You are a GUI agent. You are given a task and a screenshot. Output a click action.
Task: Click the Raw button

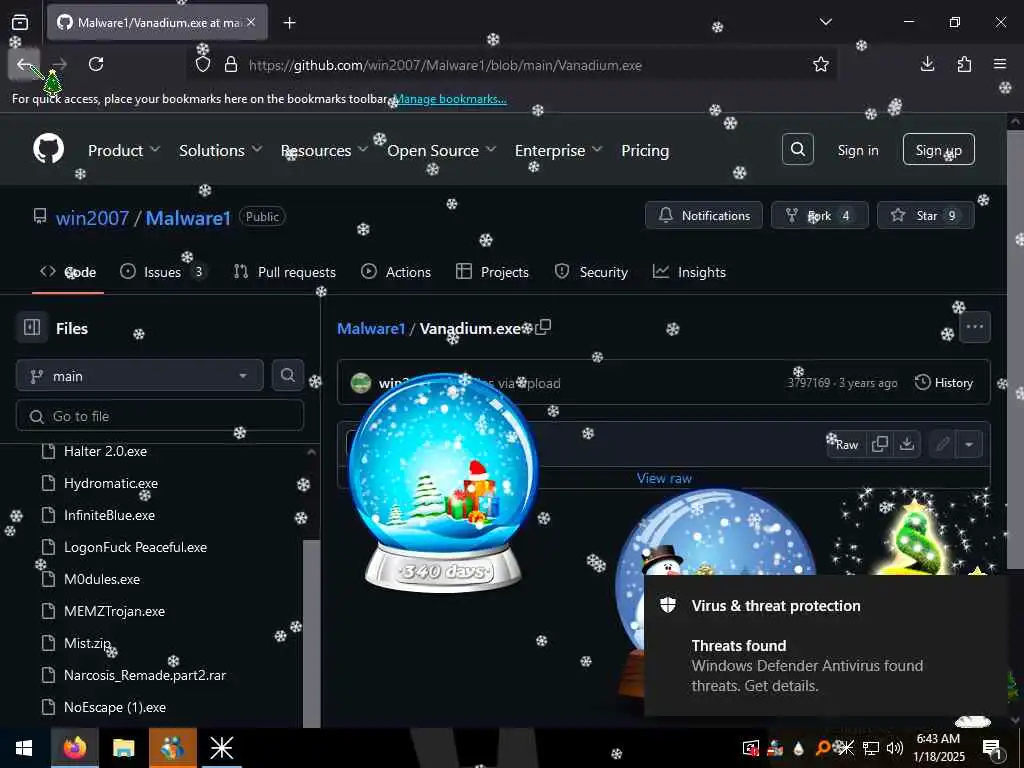point(846,445)
